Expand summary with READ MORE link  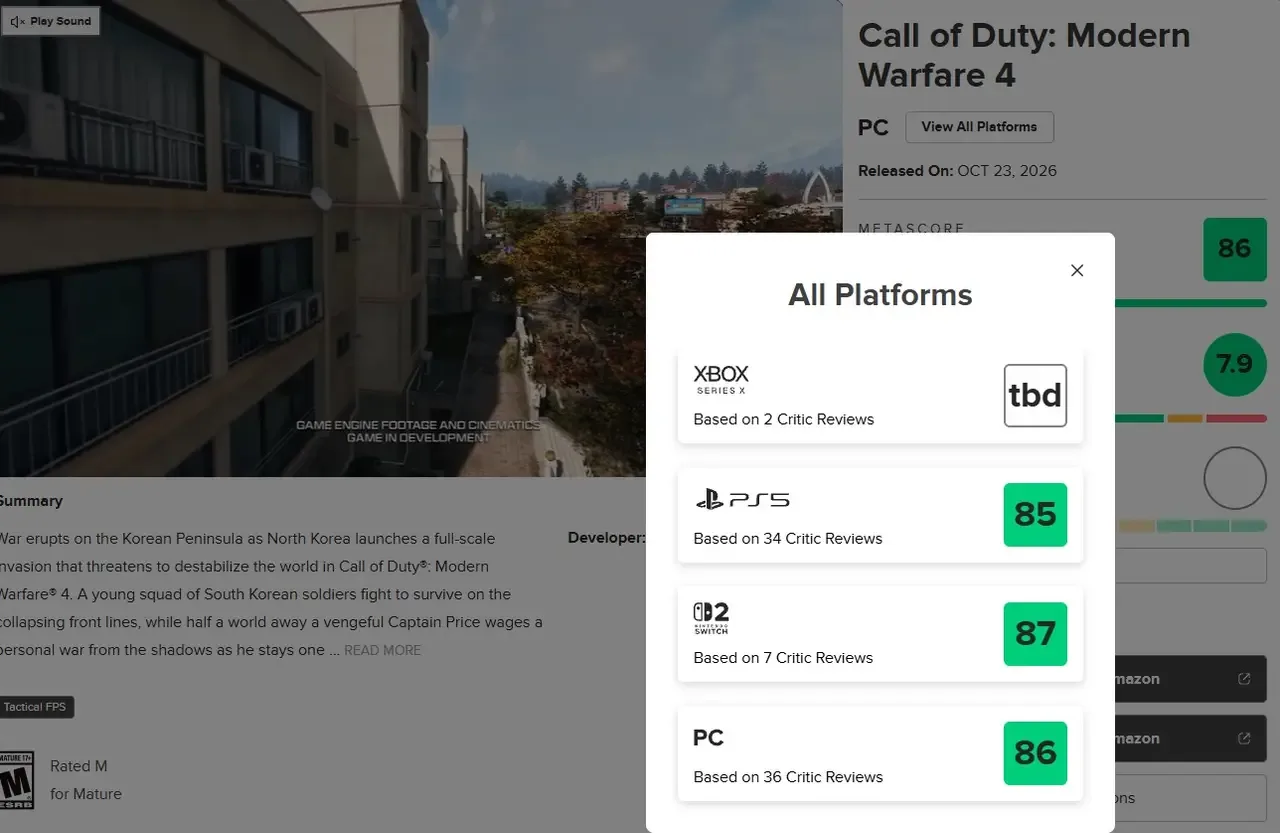click(x=382, y=650)
